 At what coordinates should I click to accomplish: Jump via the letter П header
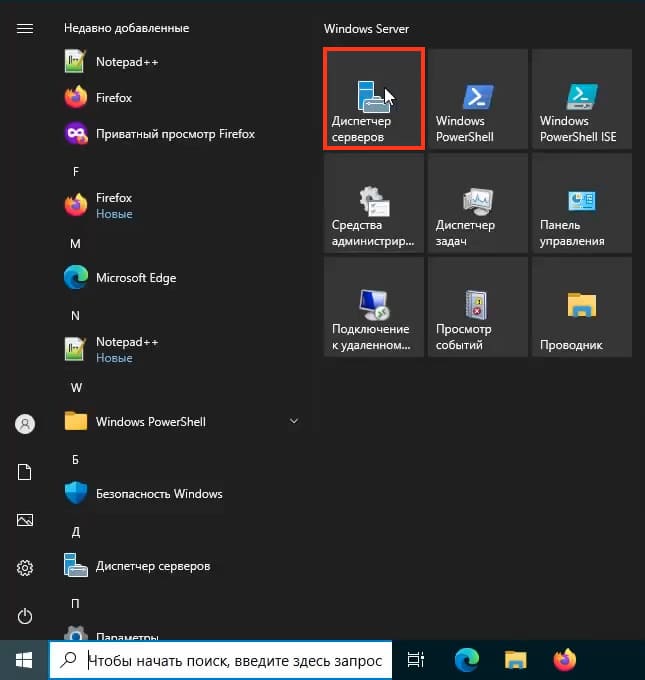coord(75,604)
